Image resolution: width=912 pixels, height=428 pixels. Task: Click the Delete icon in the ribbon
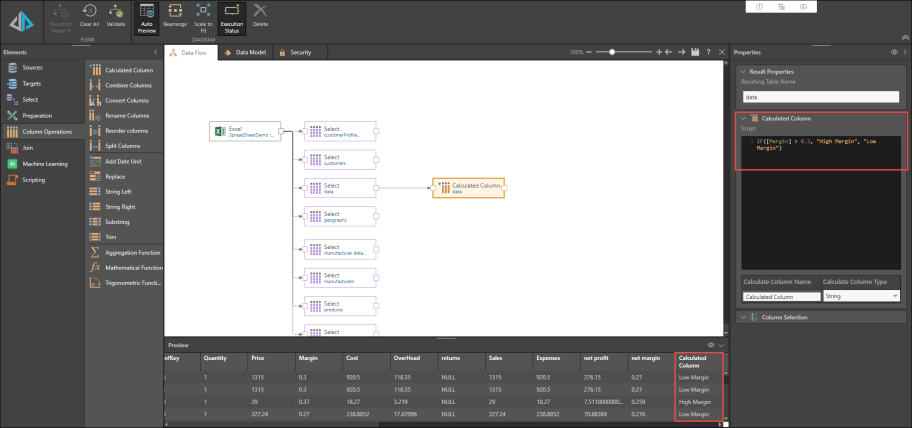(260, 14)
